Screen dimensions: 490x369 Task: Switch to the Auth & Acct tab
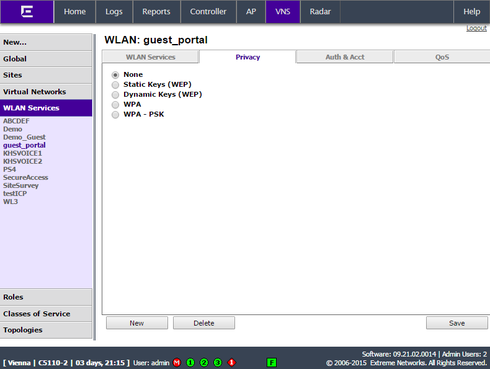[x=345, y=57]
